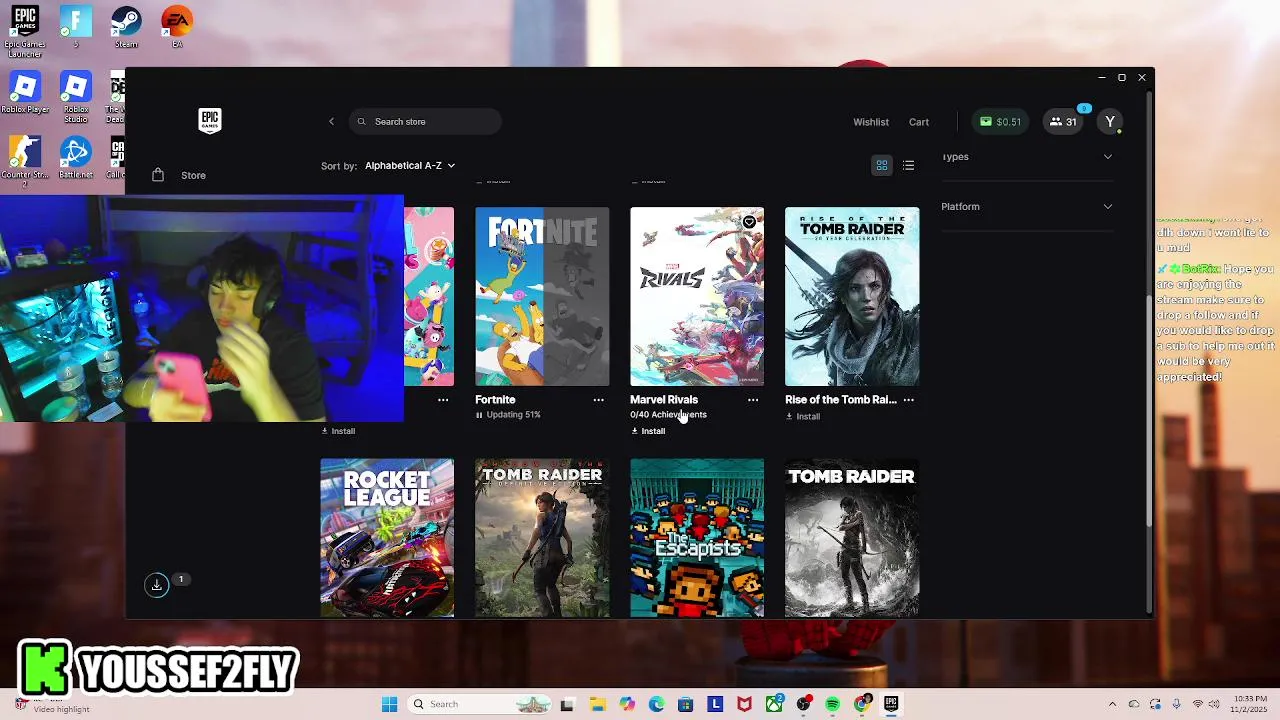The height and width of the screenshot is (720, 1280).
Task: Open Microsoft Edge from the taskbar
Action: (x=656, y=704)
